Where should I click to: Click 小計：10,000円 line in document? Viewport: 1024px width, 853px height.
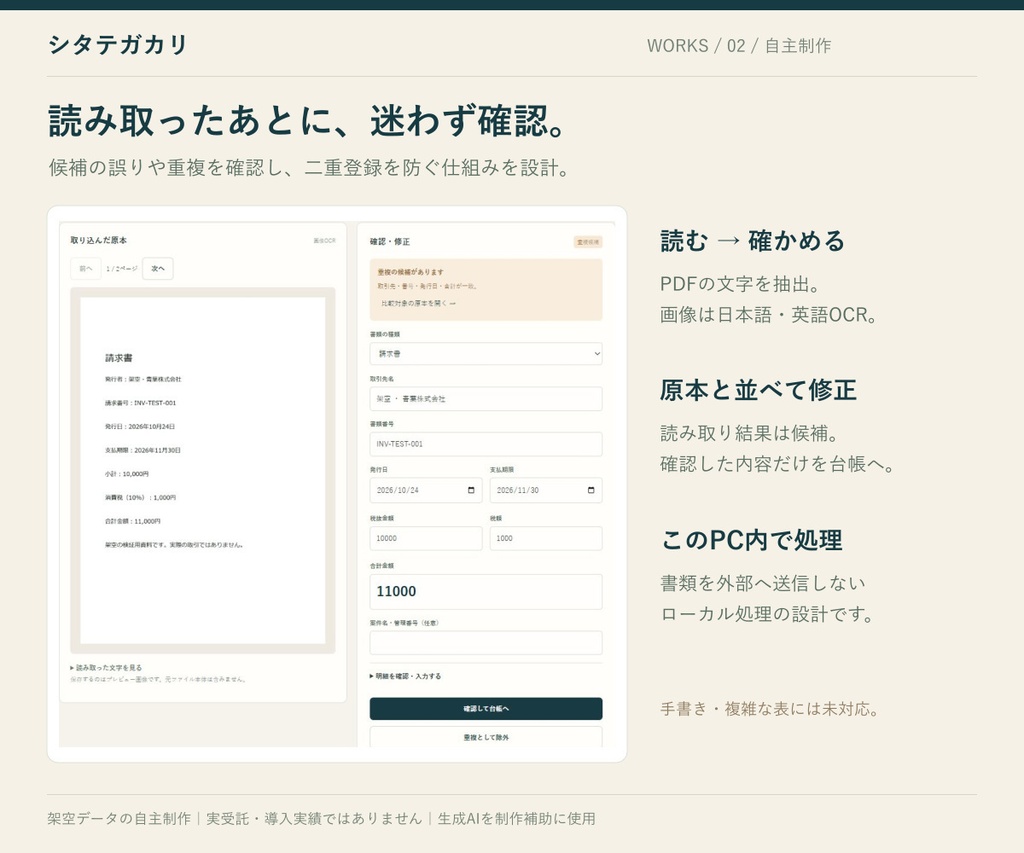pyautogui.click(x=127, y=474)
